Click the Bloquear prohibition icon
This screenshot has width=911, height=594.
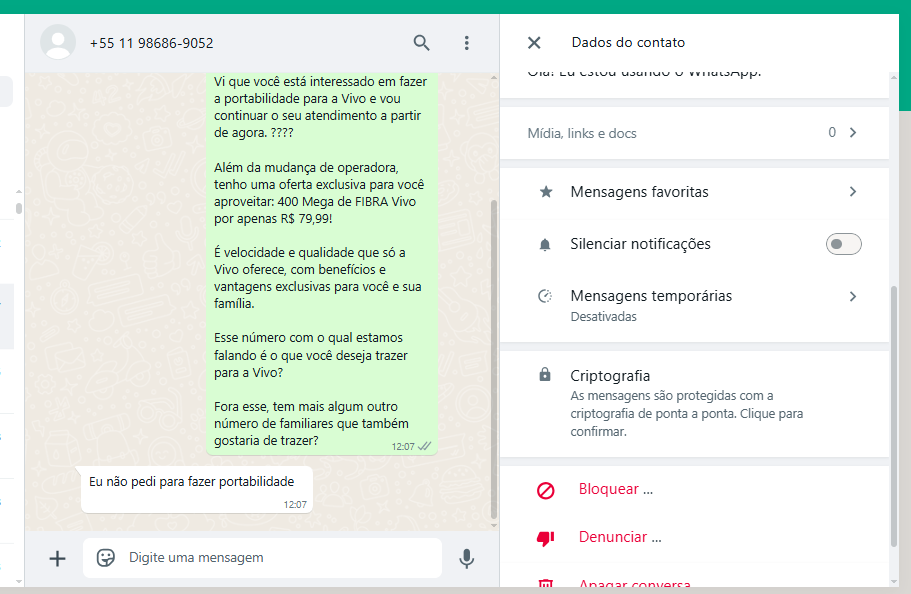[546, 491]
